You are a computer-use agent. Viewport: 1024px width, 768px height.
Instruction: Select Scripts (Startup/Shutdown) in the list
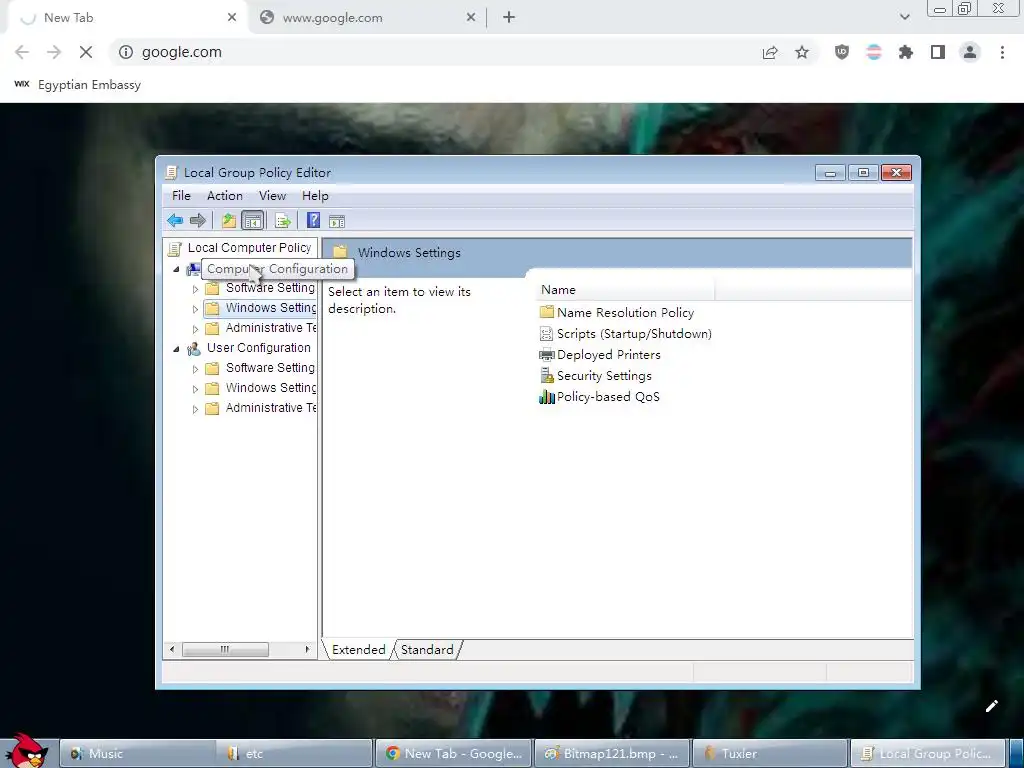[x=625, y=334]
